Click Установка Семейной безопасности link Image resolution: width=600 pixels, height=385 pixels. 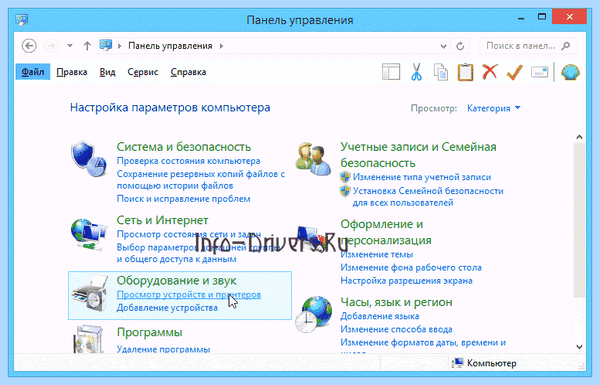(x=428, y=197)
